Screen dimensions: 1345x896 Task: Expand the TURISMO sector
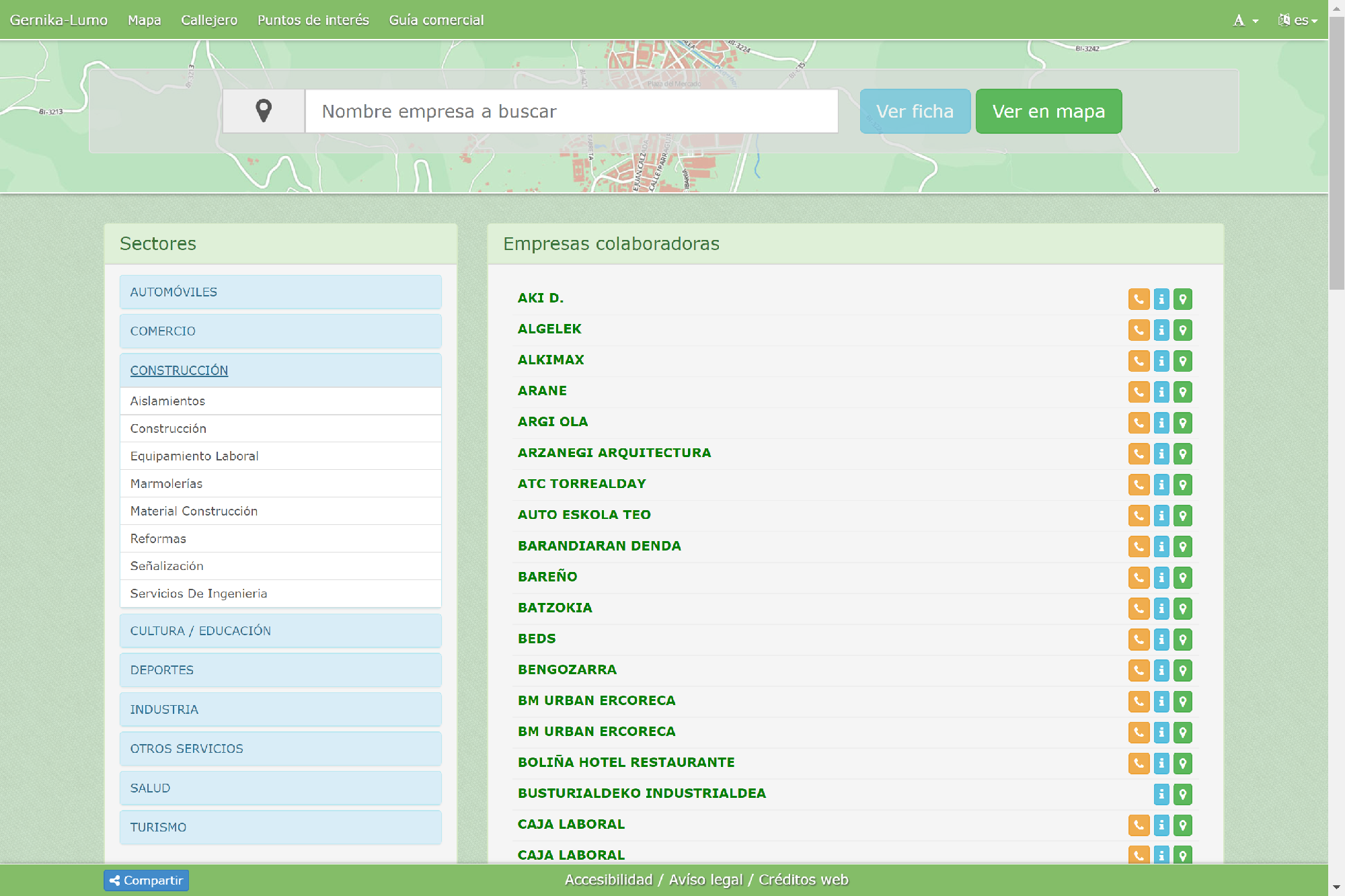(158, 827)
